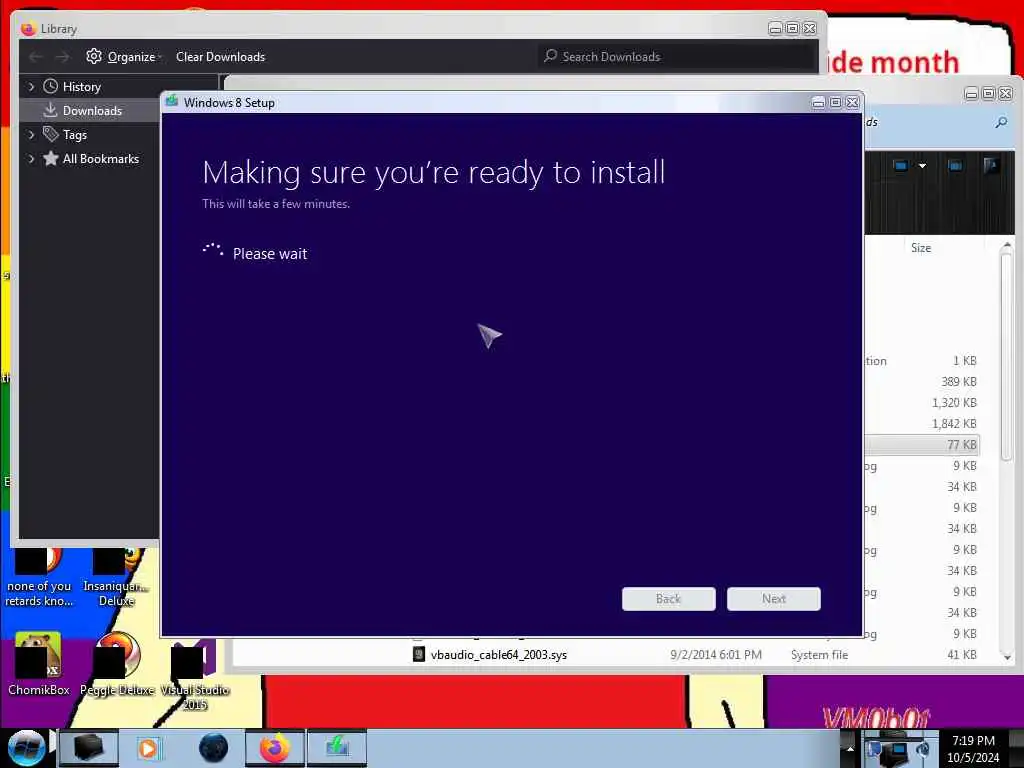Minimize the Windows 8 Setup window
Image resolution: width=1024 pixels, height=768 pixels.
[818, 103]
